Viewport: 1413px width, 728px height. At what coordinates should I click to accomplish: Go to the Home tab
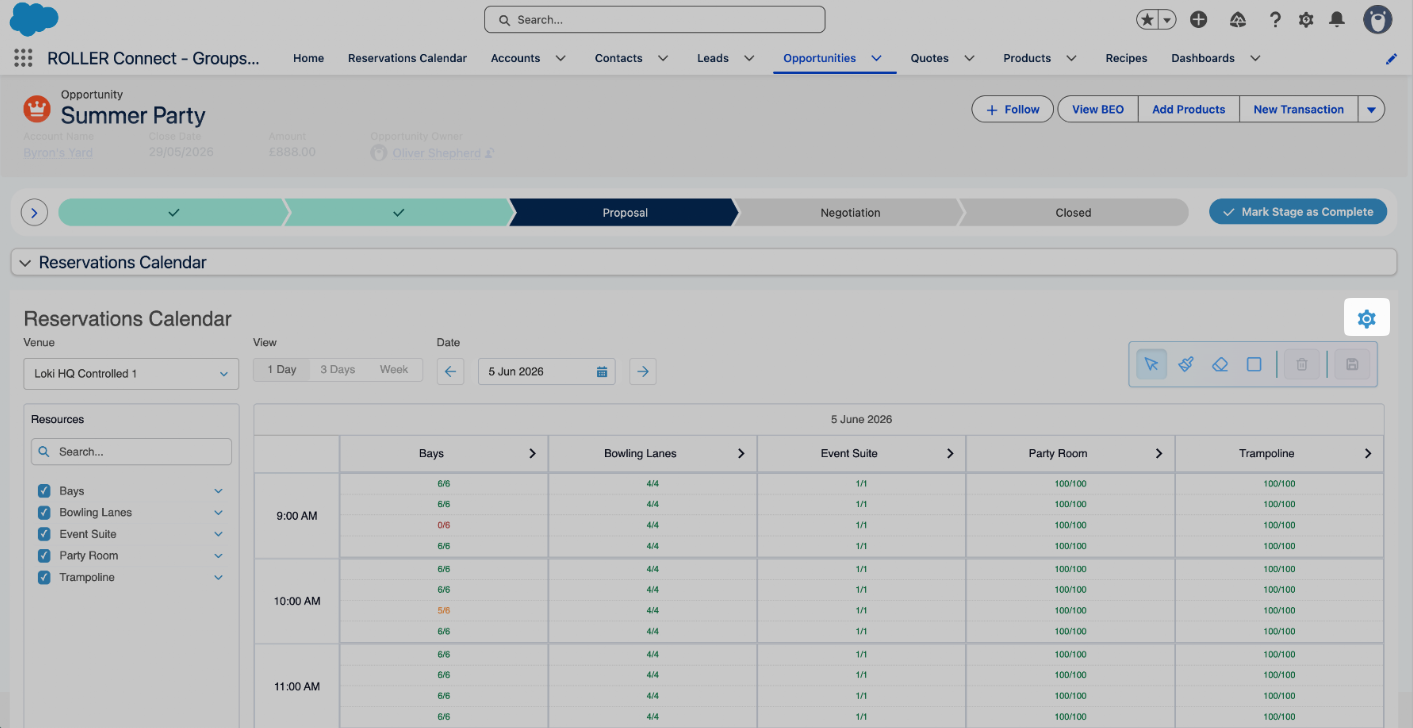pos(308,58)
